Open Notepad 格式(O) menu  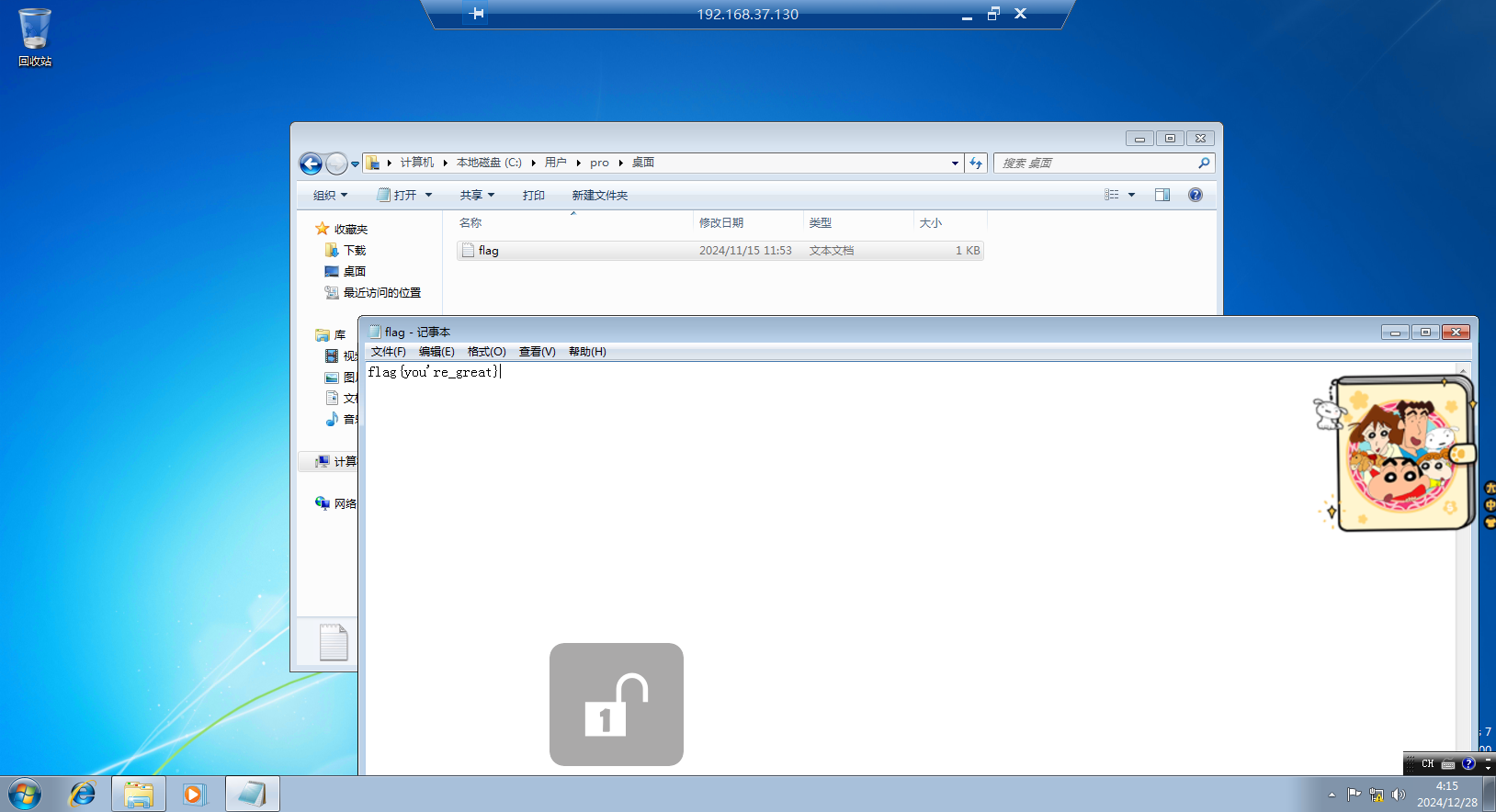point(486,352)
